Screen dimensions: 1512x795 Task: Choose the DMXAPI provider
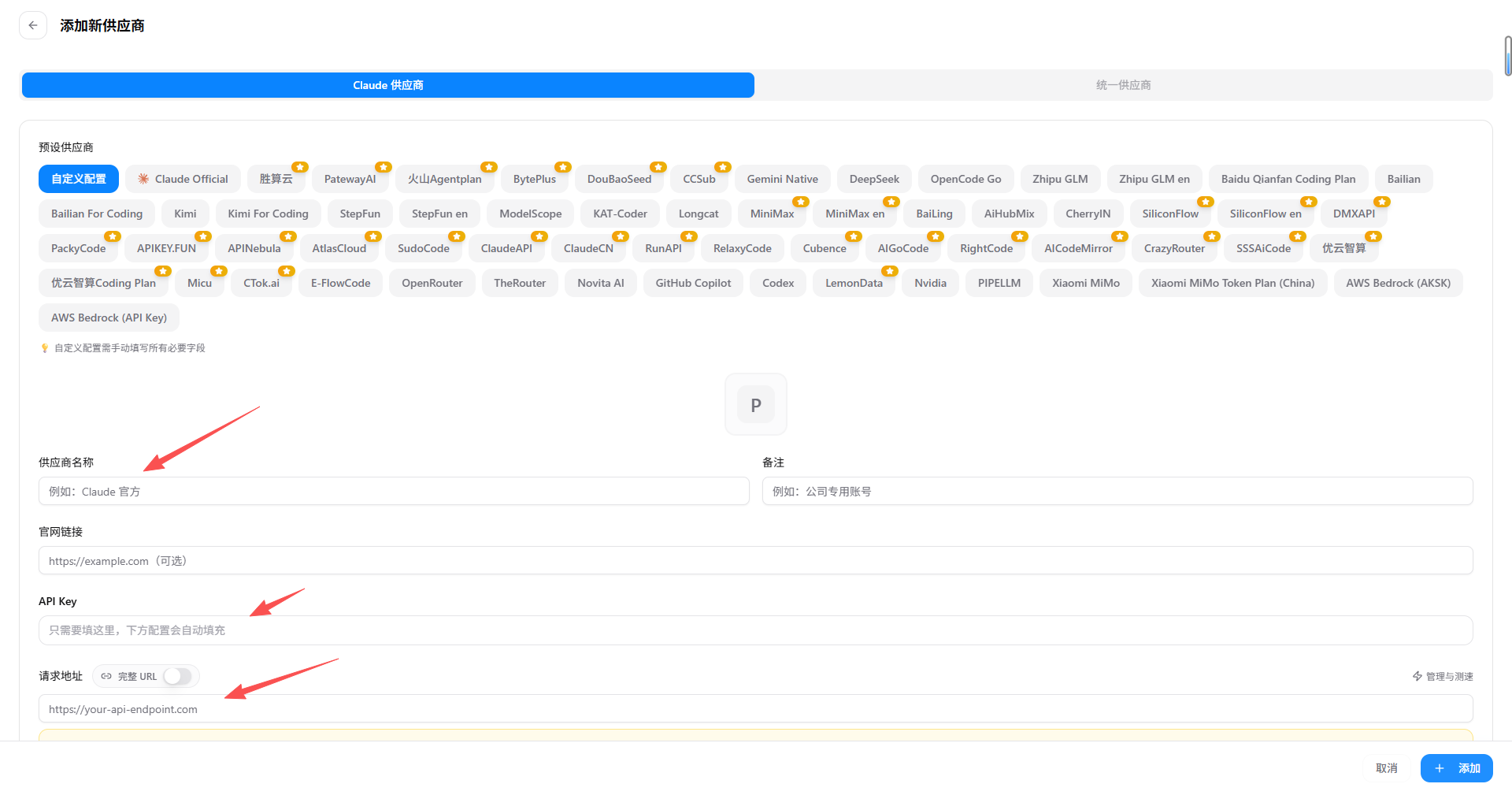pyautogui.click(x=1354, y=214)
